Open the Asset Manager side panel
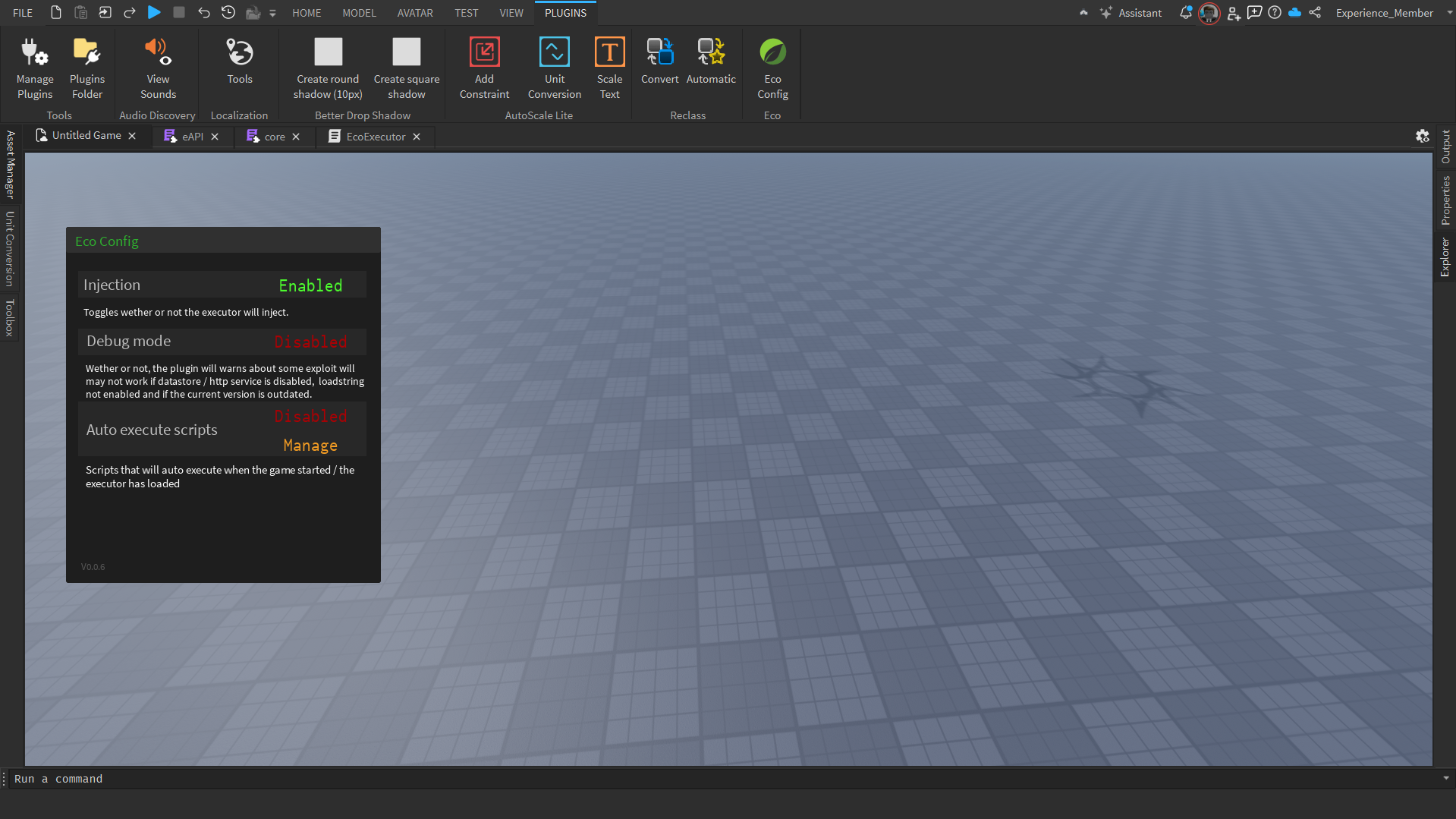The width and height of the screenshot is (1456, 819). (10, 164)
